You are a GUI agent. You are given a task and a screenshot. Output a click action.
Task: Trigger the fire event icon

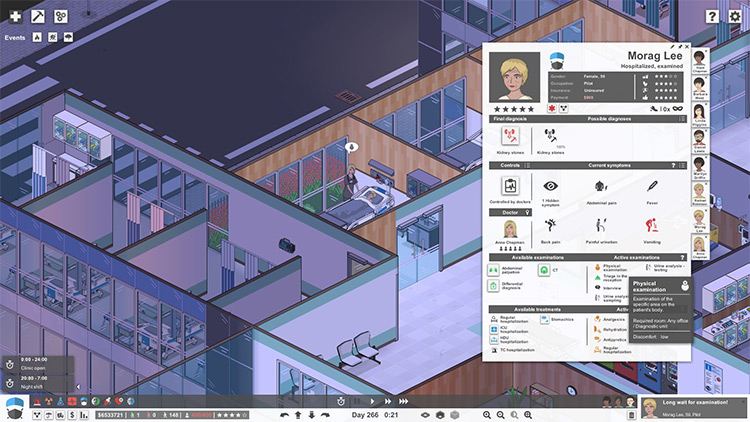(37, 37)
